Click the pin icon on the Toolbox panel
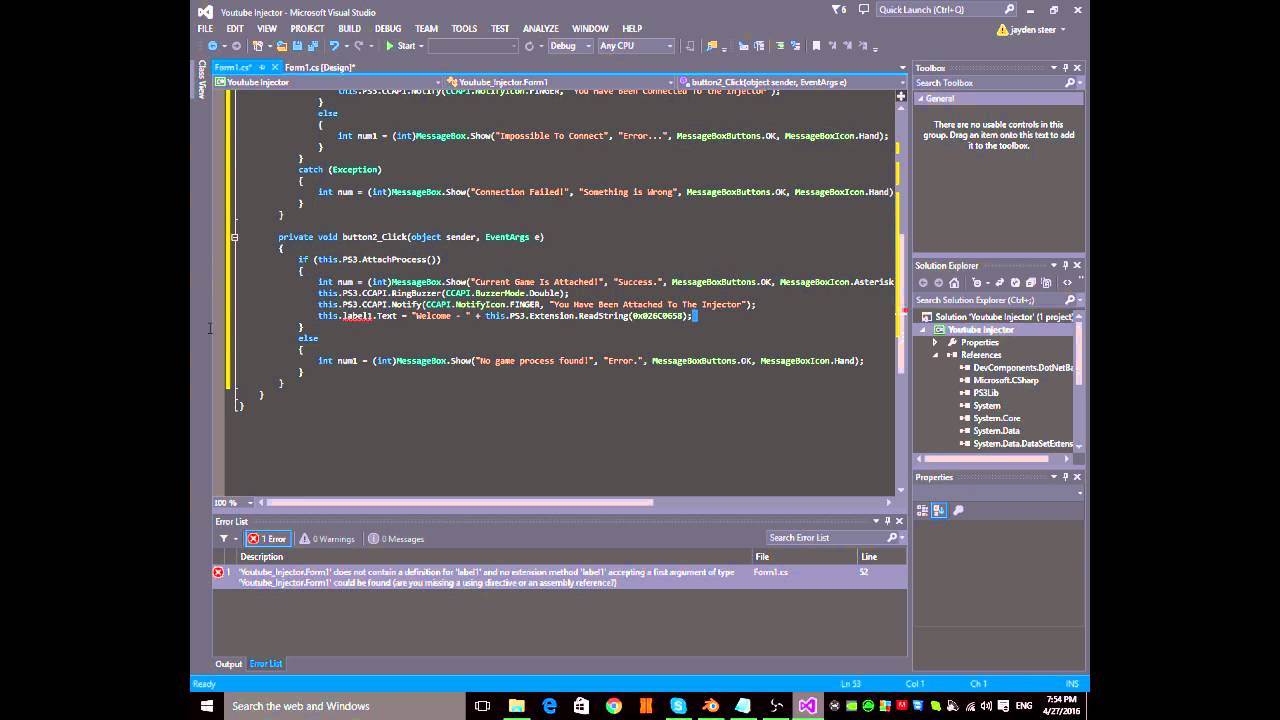1280x720 pixels. click(x=1066, y=68)
